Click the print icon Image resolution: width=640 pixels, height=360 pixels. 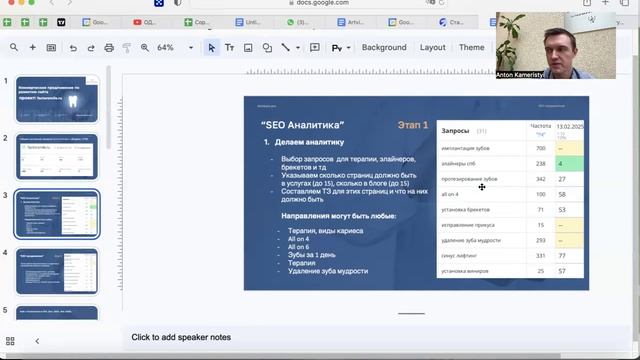109,48
